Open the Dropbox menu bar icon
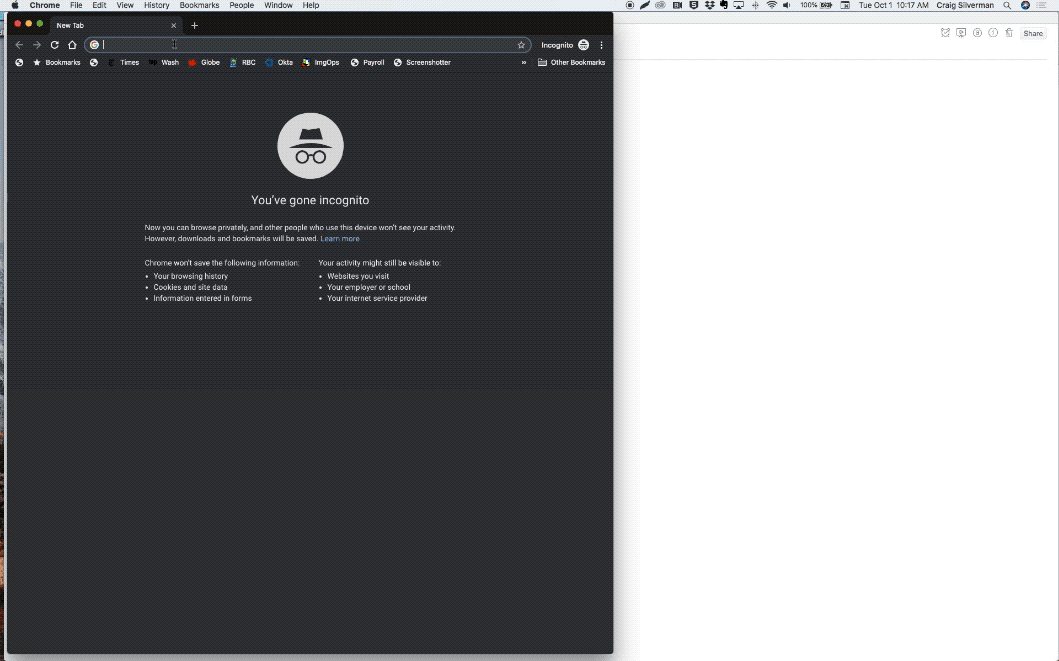 (709, 5)
